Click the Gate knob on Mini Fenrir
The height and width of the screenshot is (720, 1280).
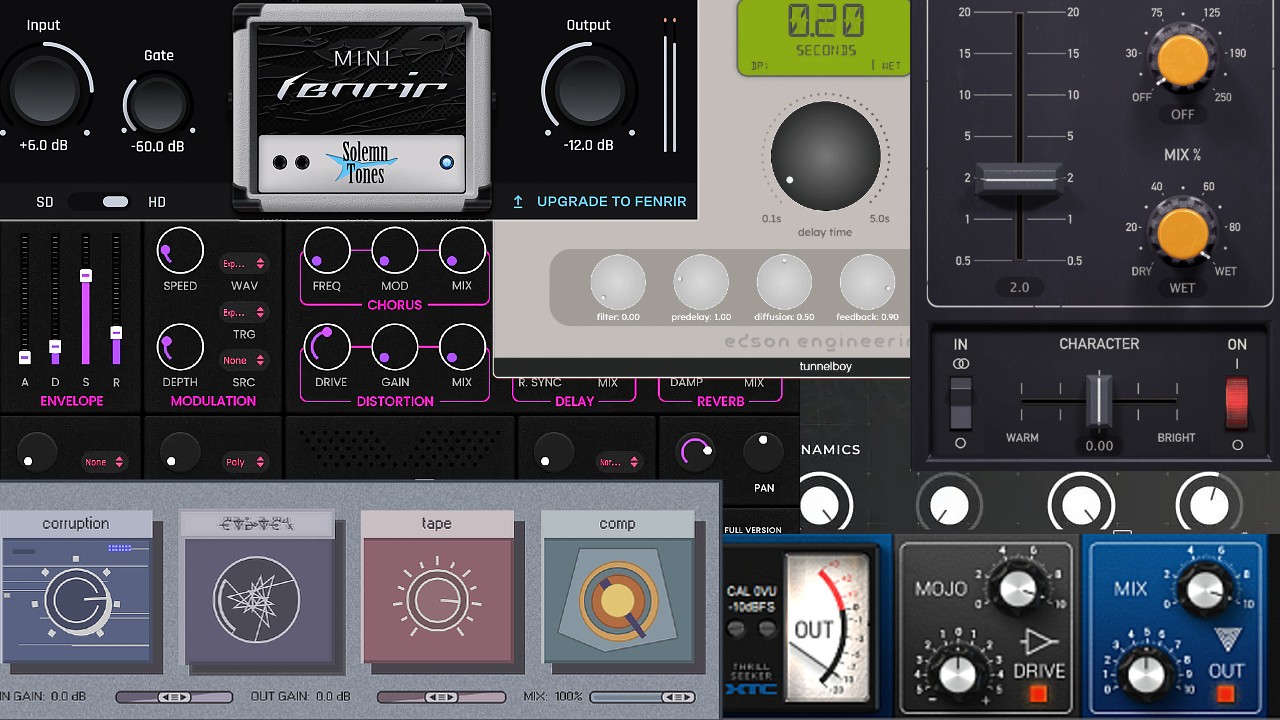click(x=158, y=104)
